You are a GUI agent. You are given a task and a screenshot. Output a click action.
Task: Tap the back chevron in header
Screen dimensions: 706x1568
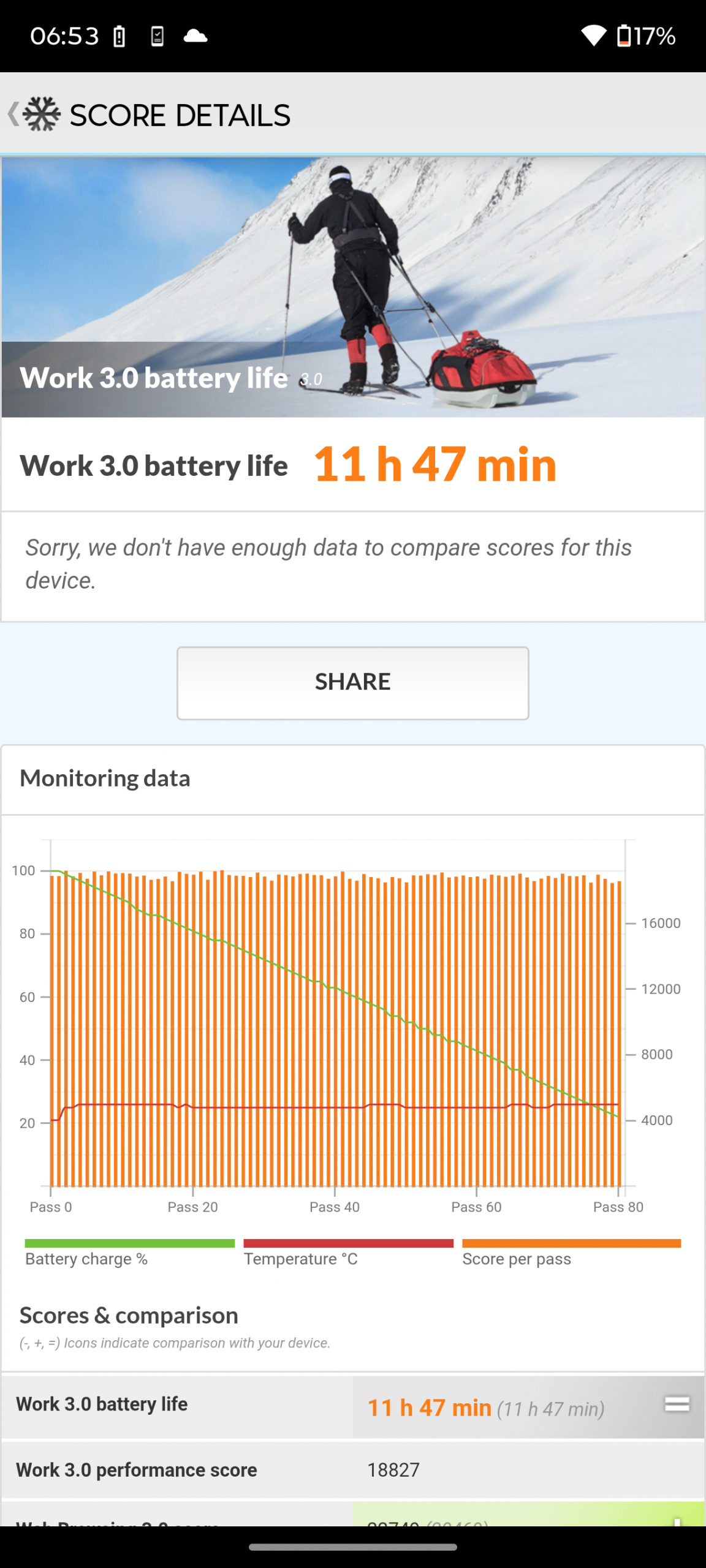[x=12, y=114]
